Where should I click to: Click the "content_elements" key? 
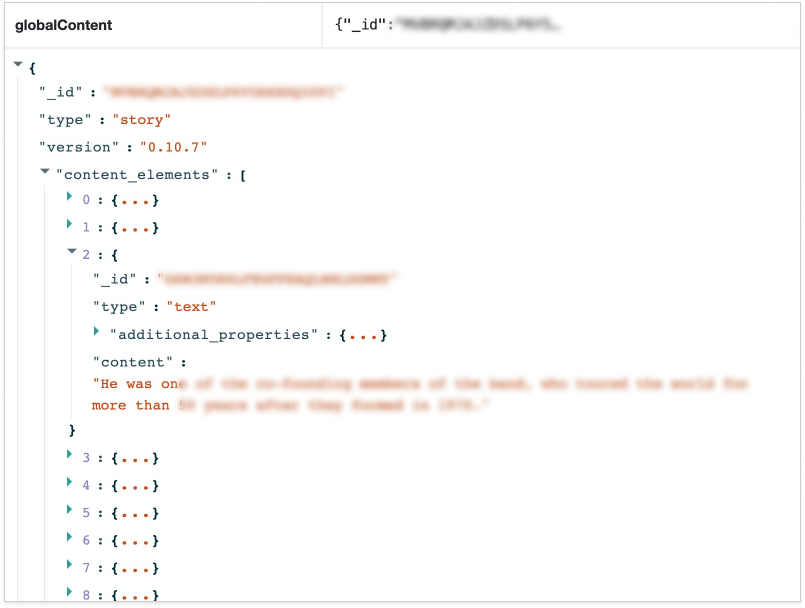[137, 175]
